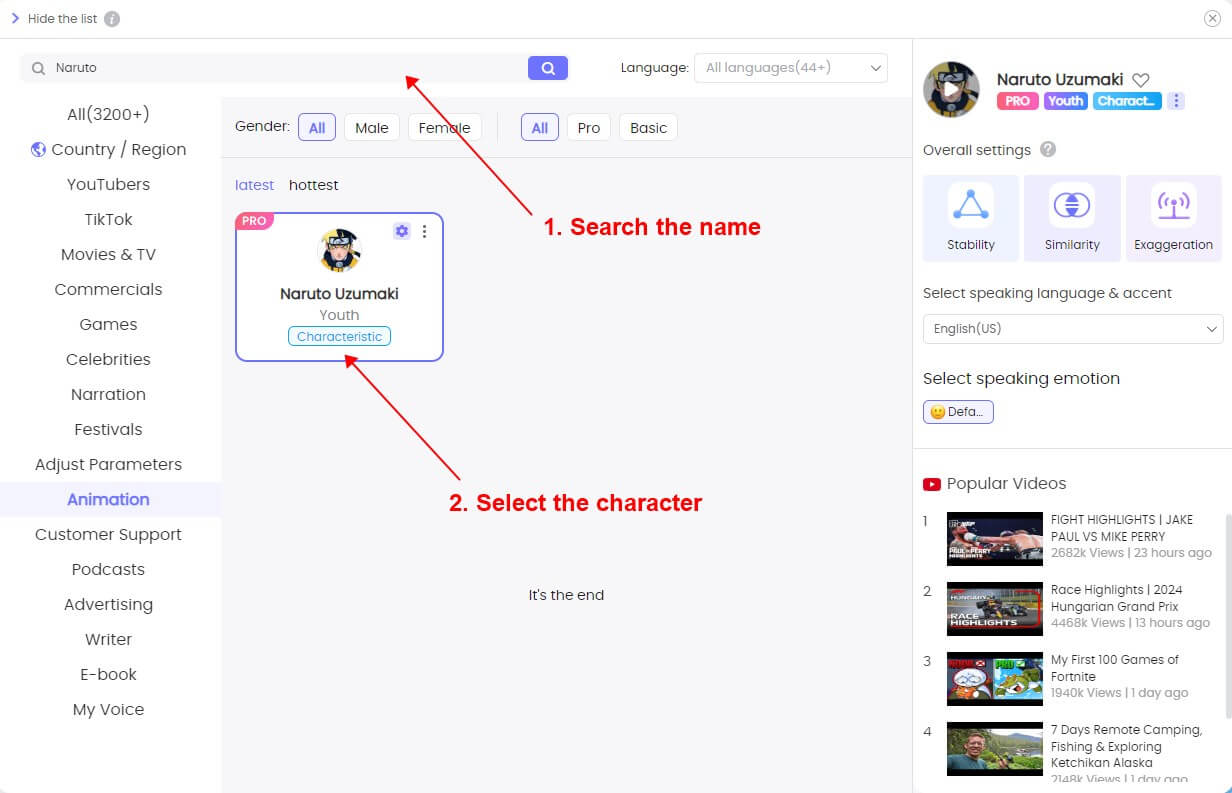Click the Popular Videos scrollbar
The width and height of the screenshot is (1232, 793).
pos(1227,615)
